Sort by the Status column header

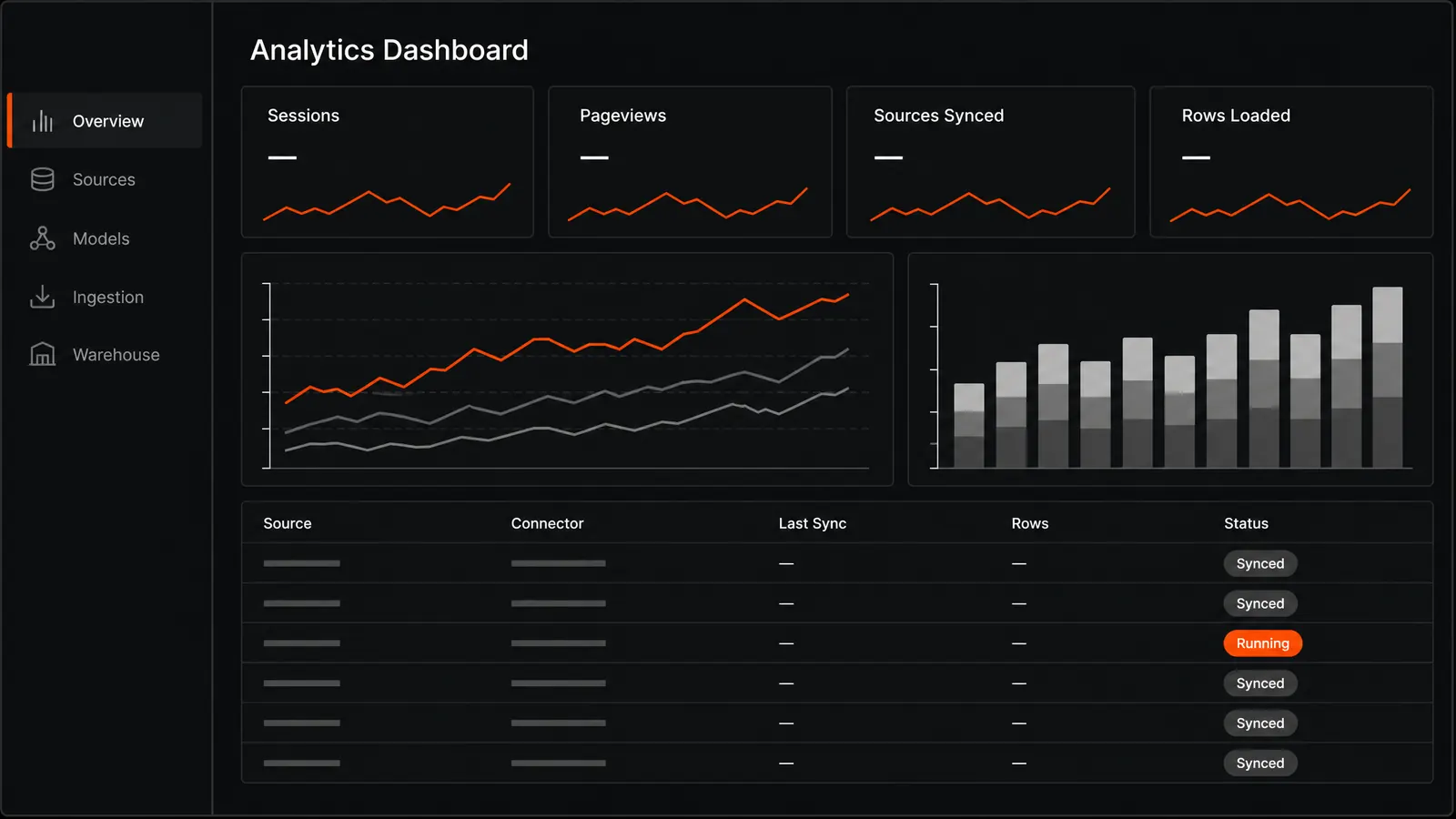click(x=1246, y=523)
